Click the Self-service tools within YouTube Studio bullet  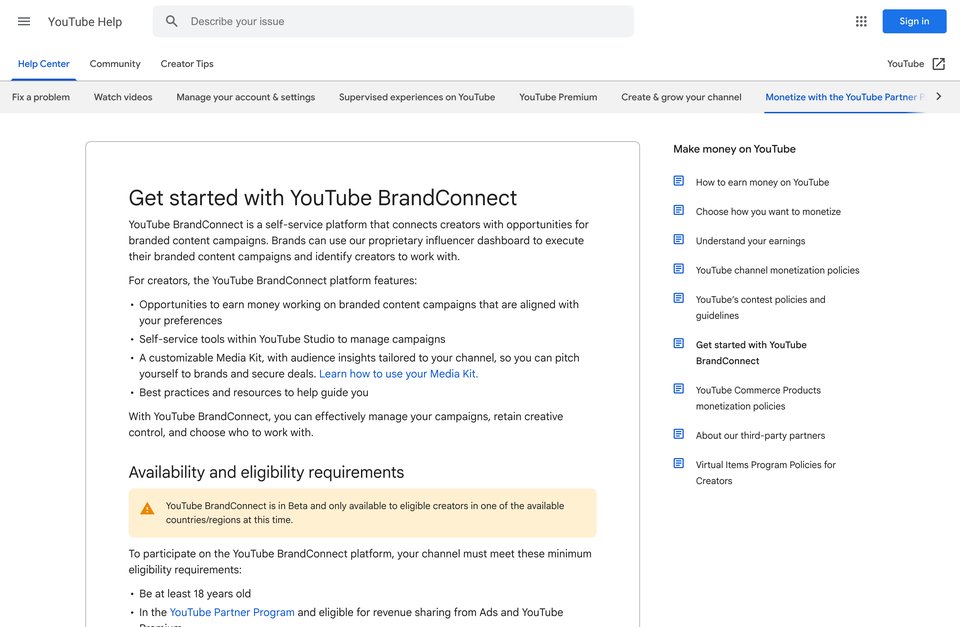tap(292, 339)
